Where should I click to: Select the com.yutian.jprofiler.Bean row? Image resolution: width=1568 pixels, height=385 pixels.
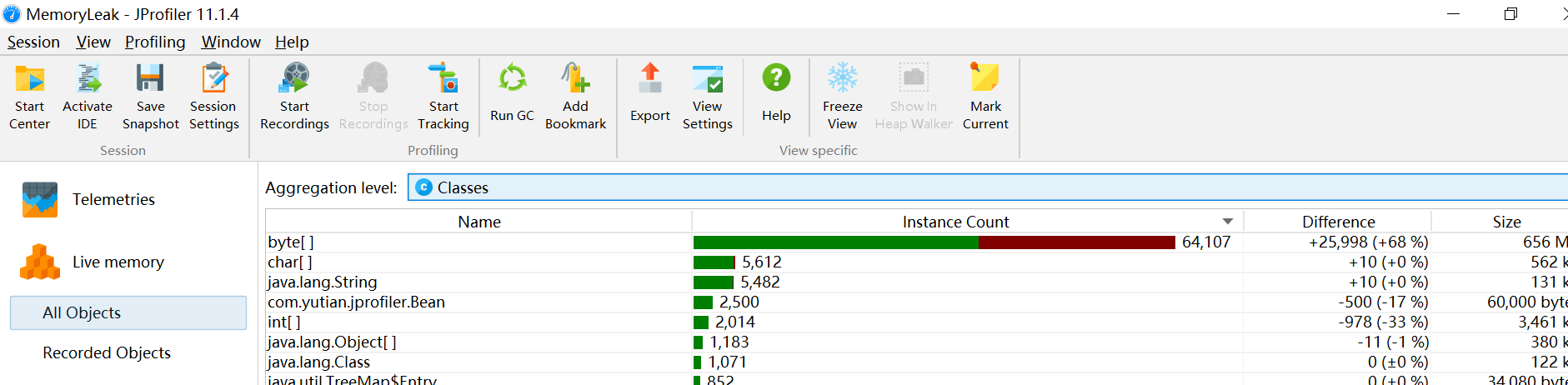pos(356,302)
